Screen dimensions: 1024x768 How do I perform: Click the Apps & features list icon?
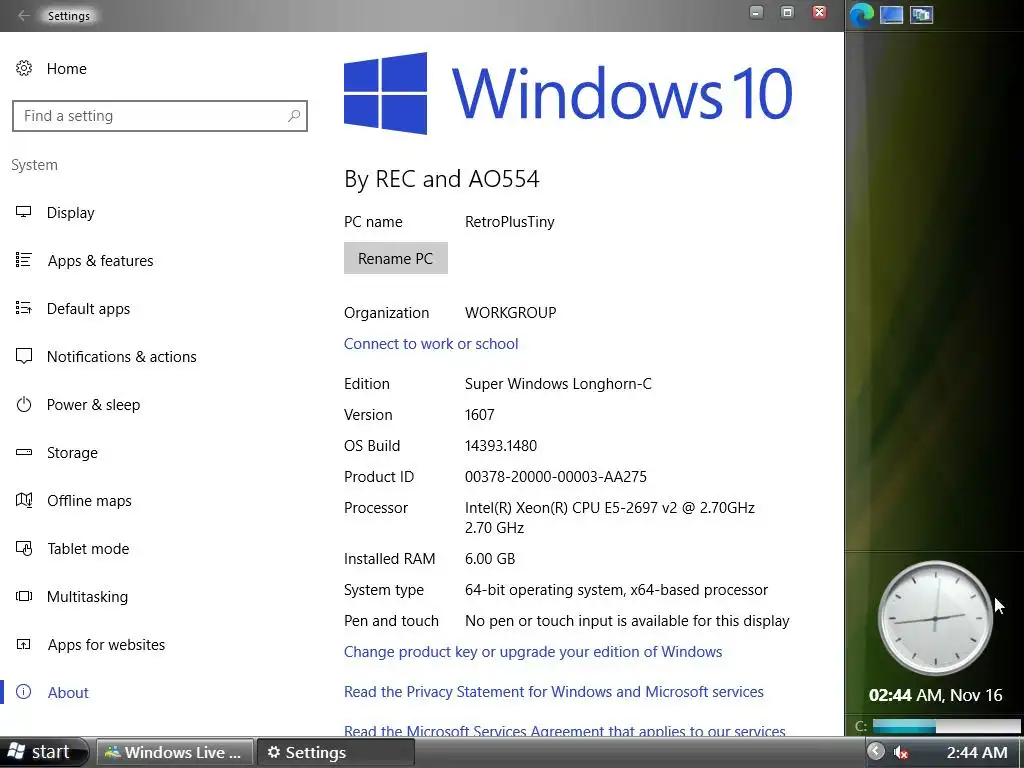tap(24, 260)
